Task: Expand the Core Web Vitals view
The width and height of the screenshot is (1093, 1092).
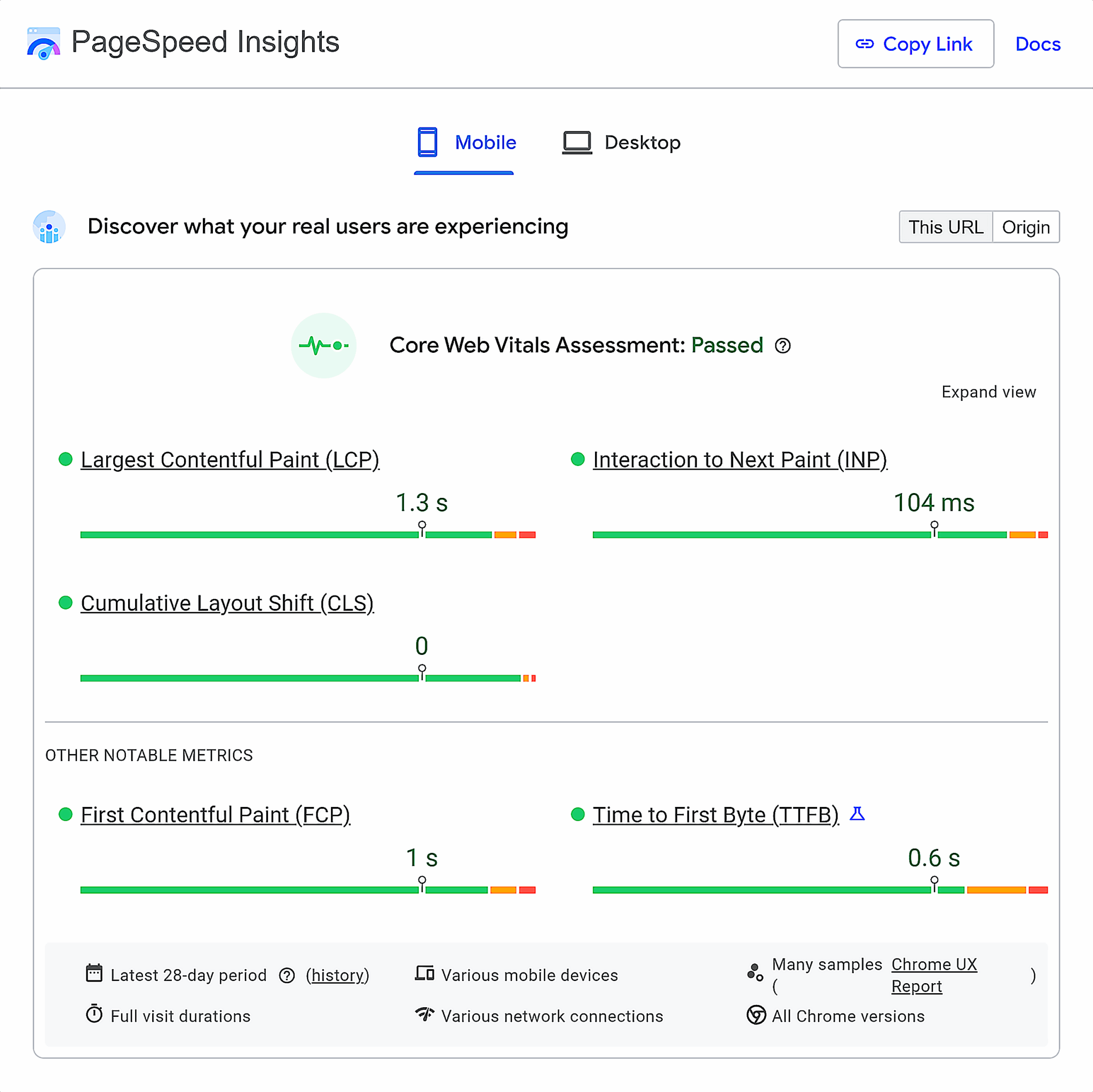Action: pos(988,392)
